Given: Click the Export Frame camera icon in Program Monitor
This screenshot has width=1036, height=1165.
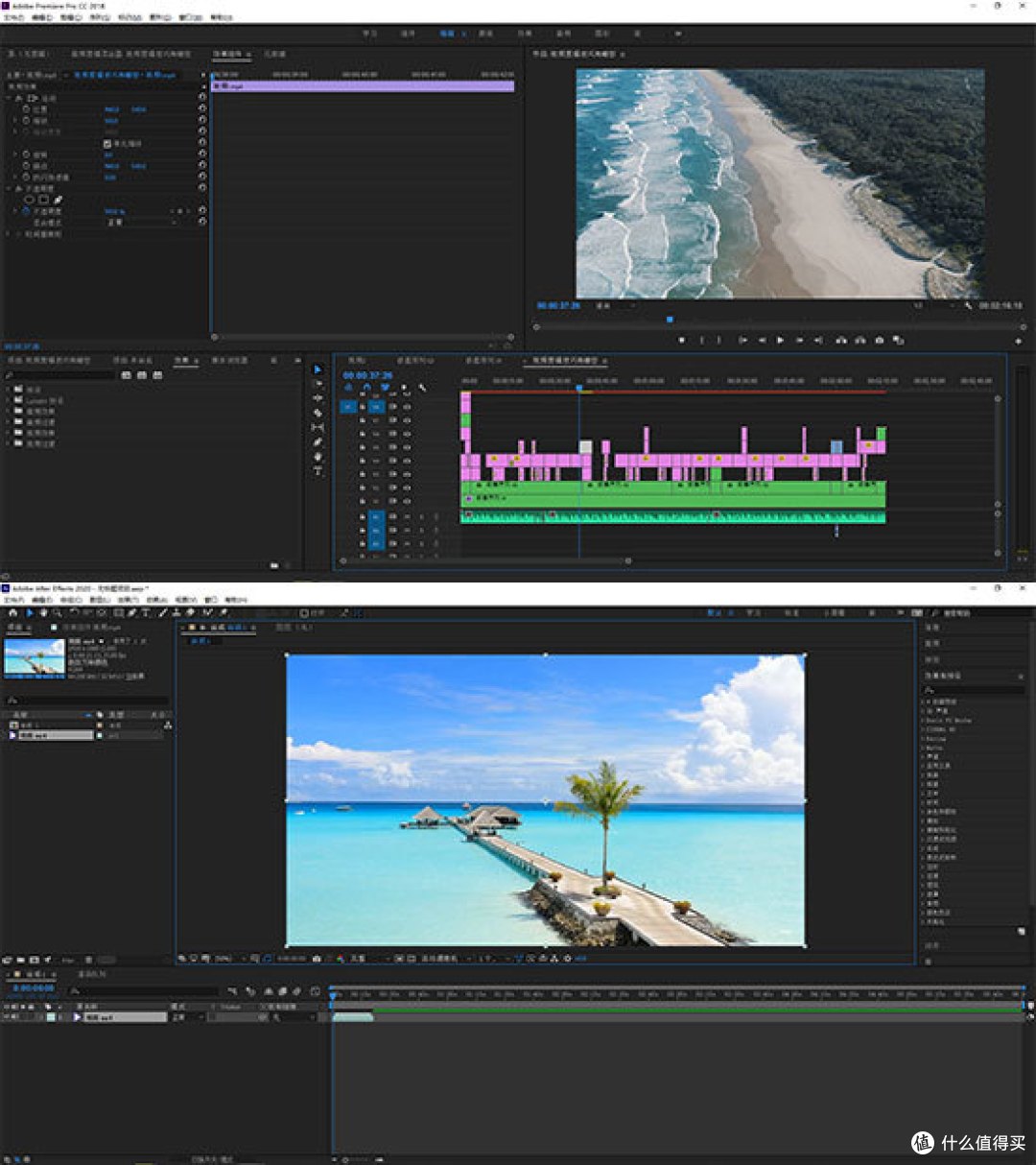Looking at the screenshot, I should point(880,340).
